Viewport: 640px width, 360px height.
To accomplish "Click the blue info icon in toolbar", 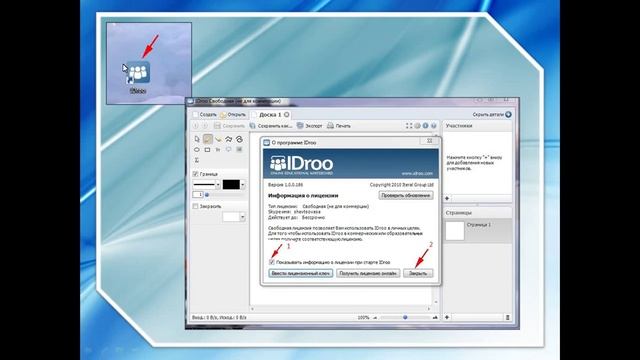I will tap(425, 126).
